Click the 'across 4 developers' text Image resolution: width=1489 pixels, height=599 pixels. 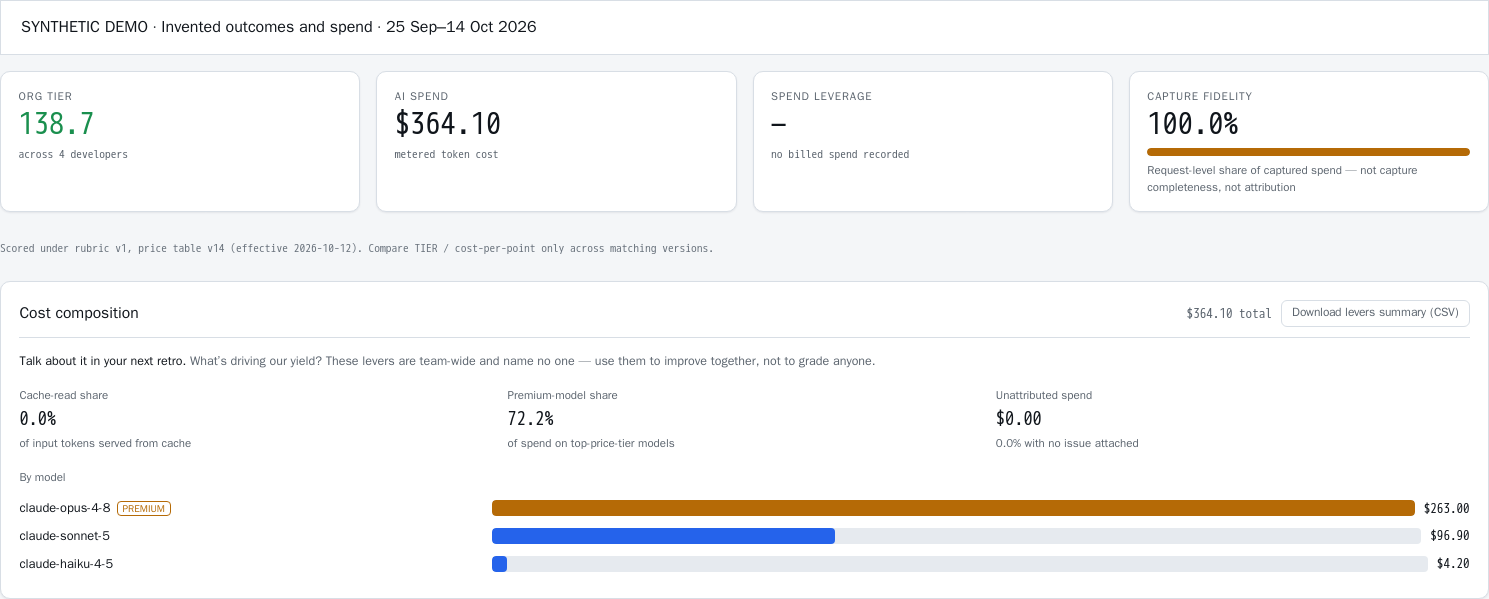73,155
